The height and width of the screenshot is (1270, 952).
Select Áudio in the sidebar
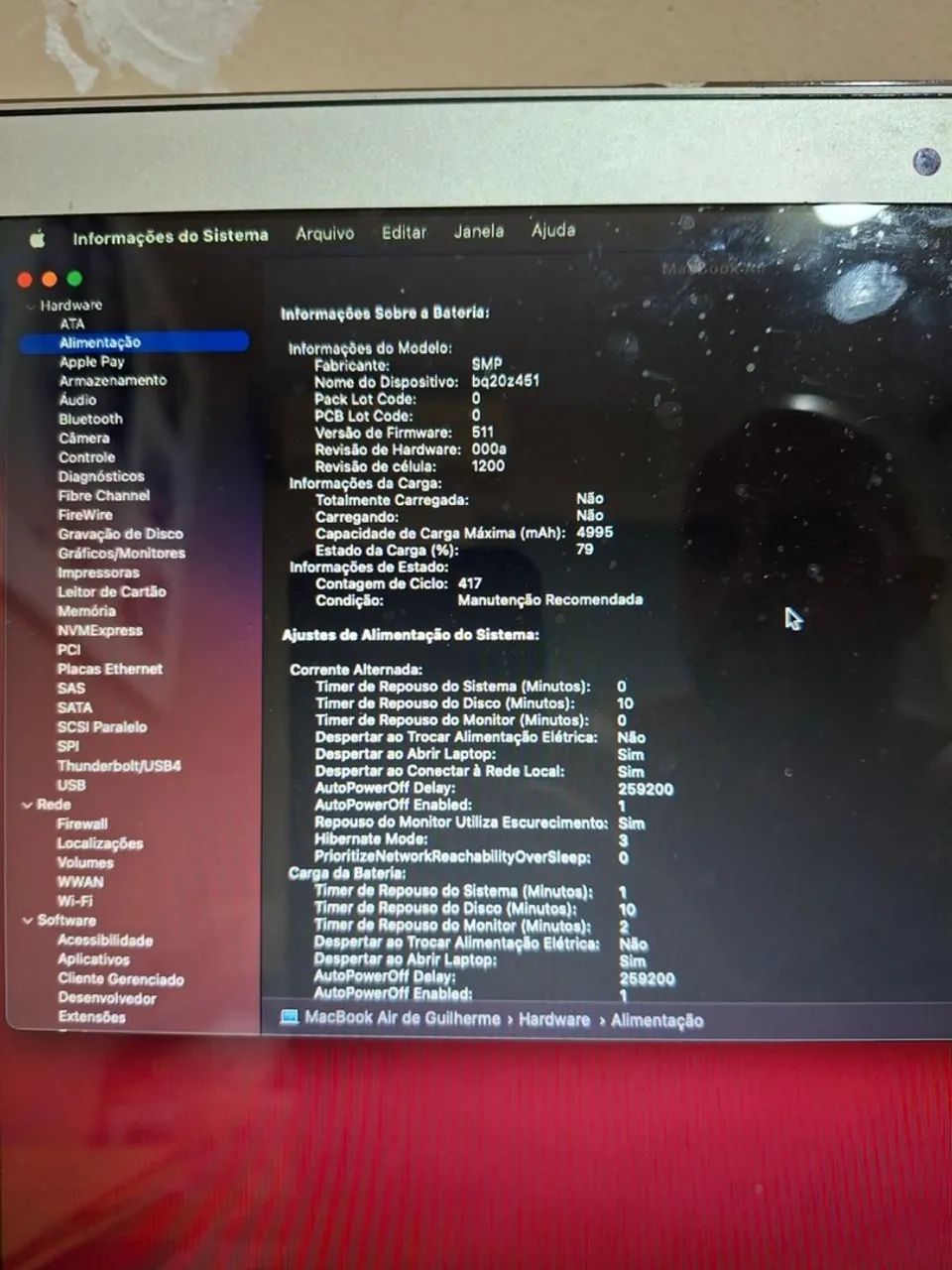pos(77,400)
